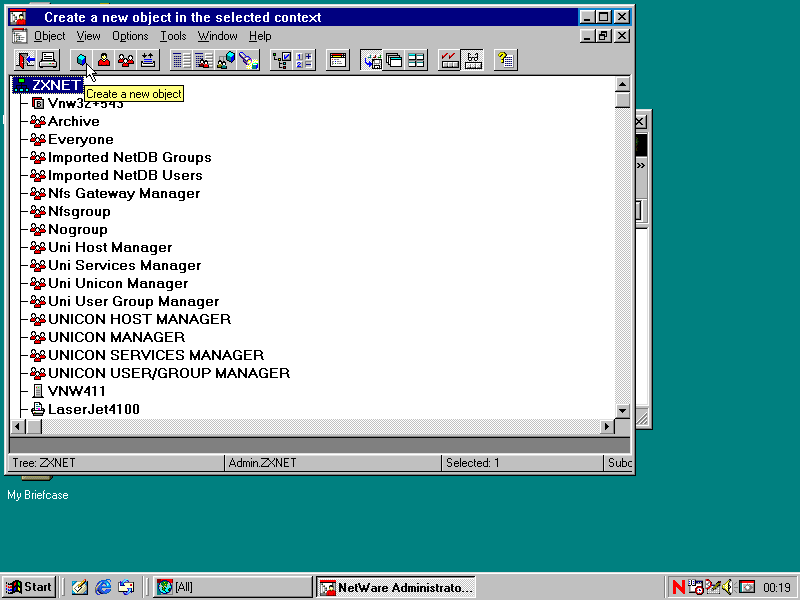This screenshot has width=800, height=600.
Task: Open the Window menu
Action: tap(217, 36)
